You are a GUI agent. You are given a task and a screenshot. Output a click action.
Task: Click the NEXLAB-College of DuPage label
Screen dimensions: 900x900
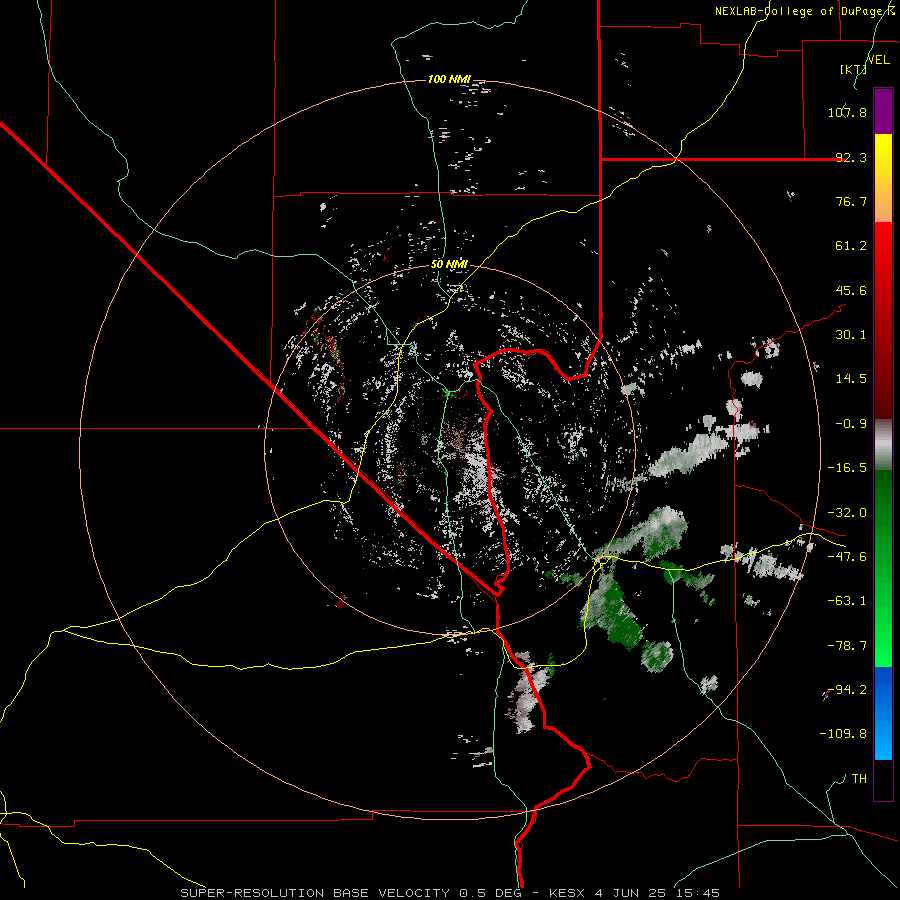801,11
